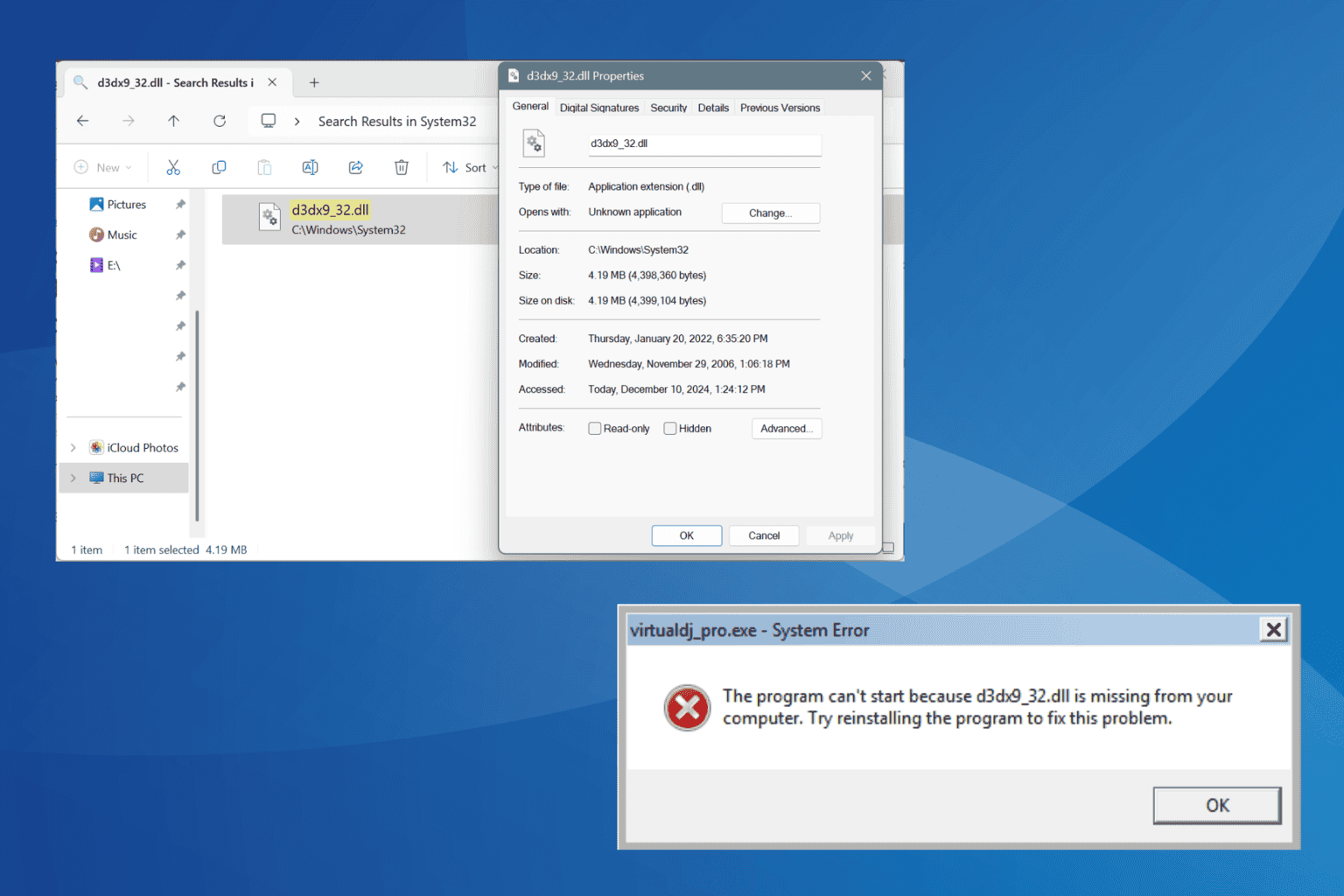Click the dll file icon in Properties General tab
The width and height of the screenshot is (1344, 896).
pos(534,143)
